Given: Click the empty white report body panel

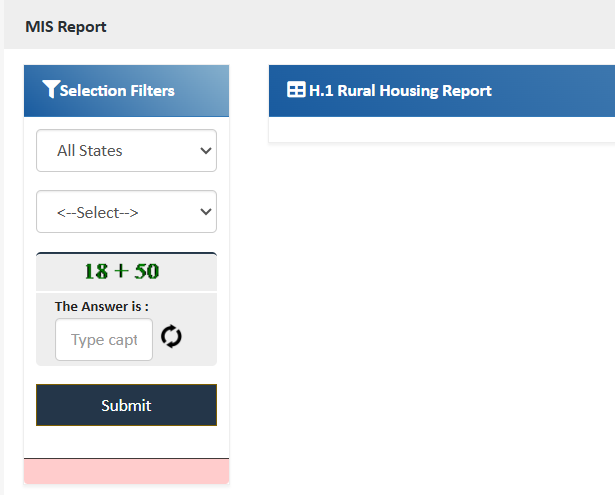Looking at the screenshot, I should click(441, 130).
